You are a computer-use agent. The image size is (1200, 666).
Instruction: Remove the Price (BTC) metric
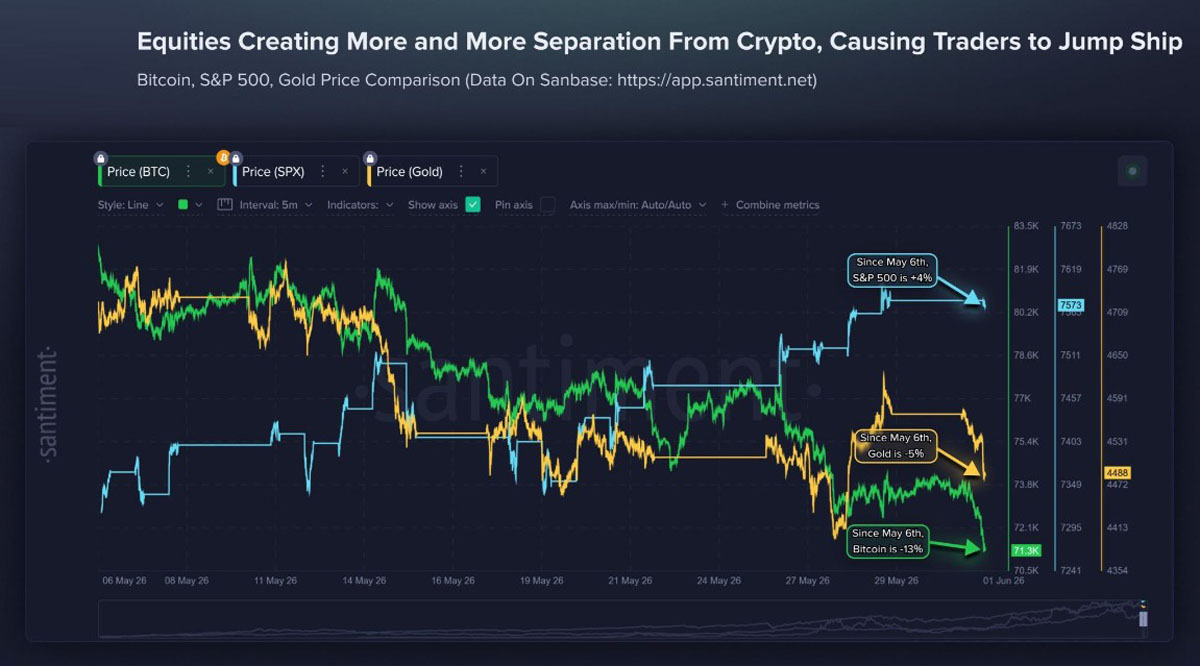pyautogui.click(x=210, y=172)
